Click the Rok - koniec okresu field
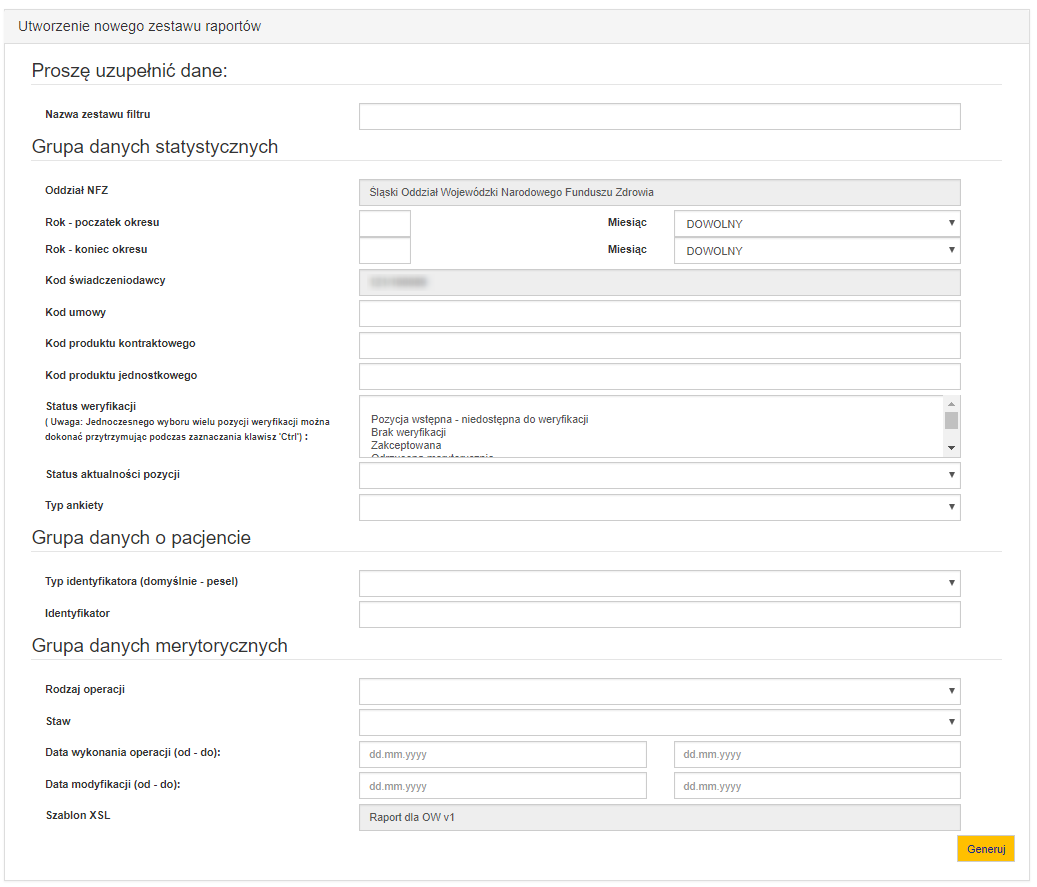 click(x=385, y=251)
